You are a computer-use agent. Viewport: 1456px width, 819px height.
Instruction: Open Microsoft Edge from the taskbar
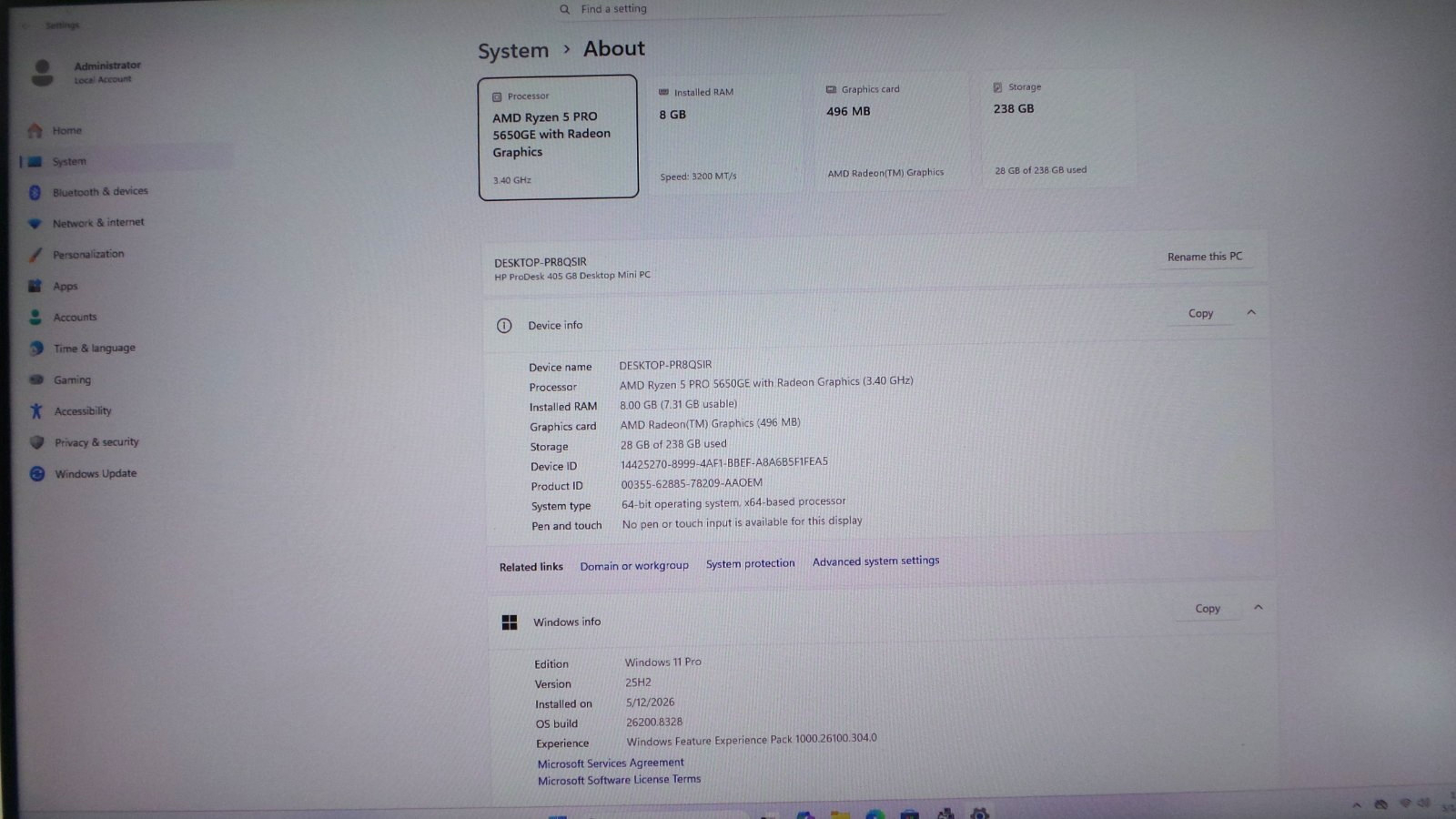[x=875, y=814]
